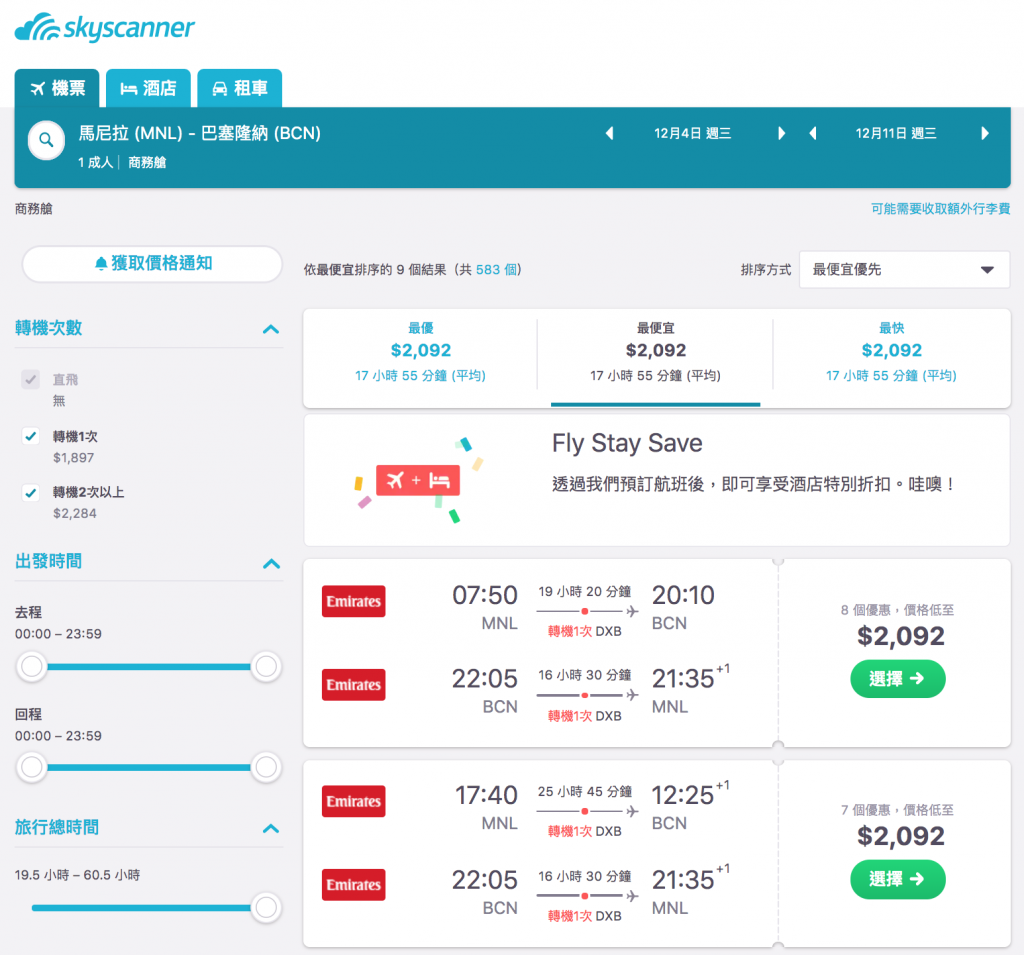This screenshot has width=1024, height=955.
Task: Click the 獲取價格通知 price alert button
Action: 152,264
